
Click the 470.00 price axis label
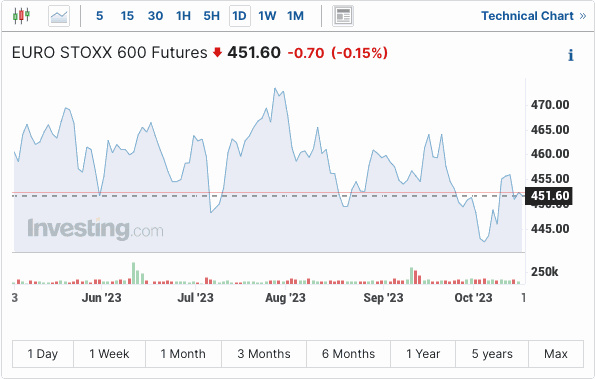click(x=550, y=105)
